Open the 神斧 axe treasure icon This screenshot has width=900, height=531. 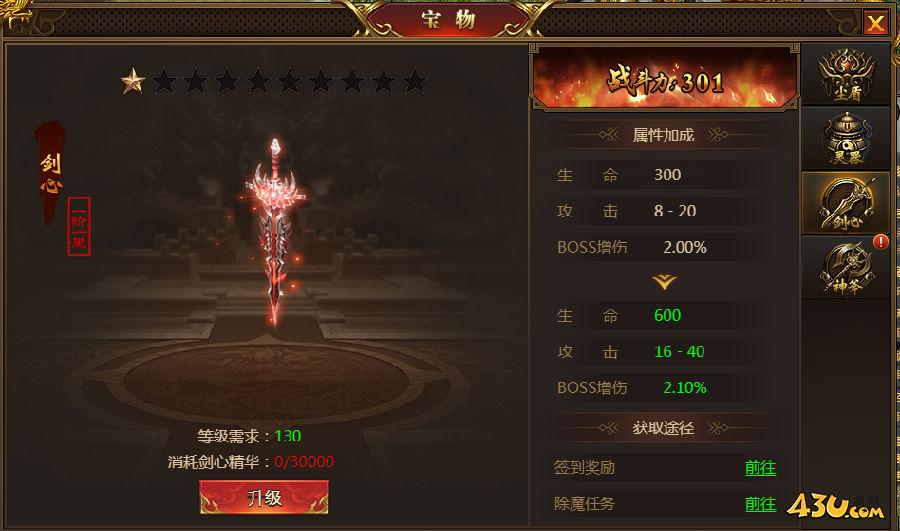tap(845, 268)
